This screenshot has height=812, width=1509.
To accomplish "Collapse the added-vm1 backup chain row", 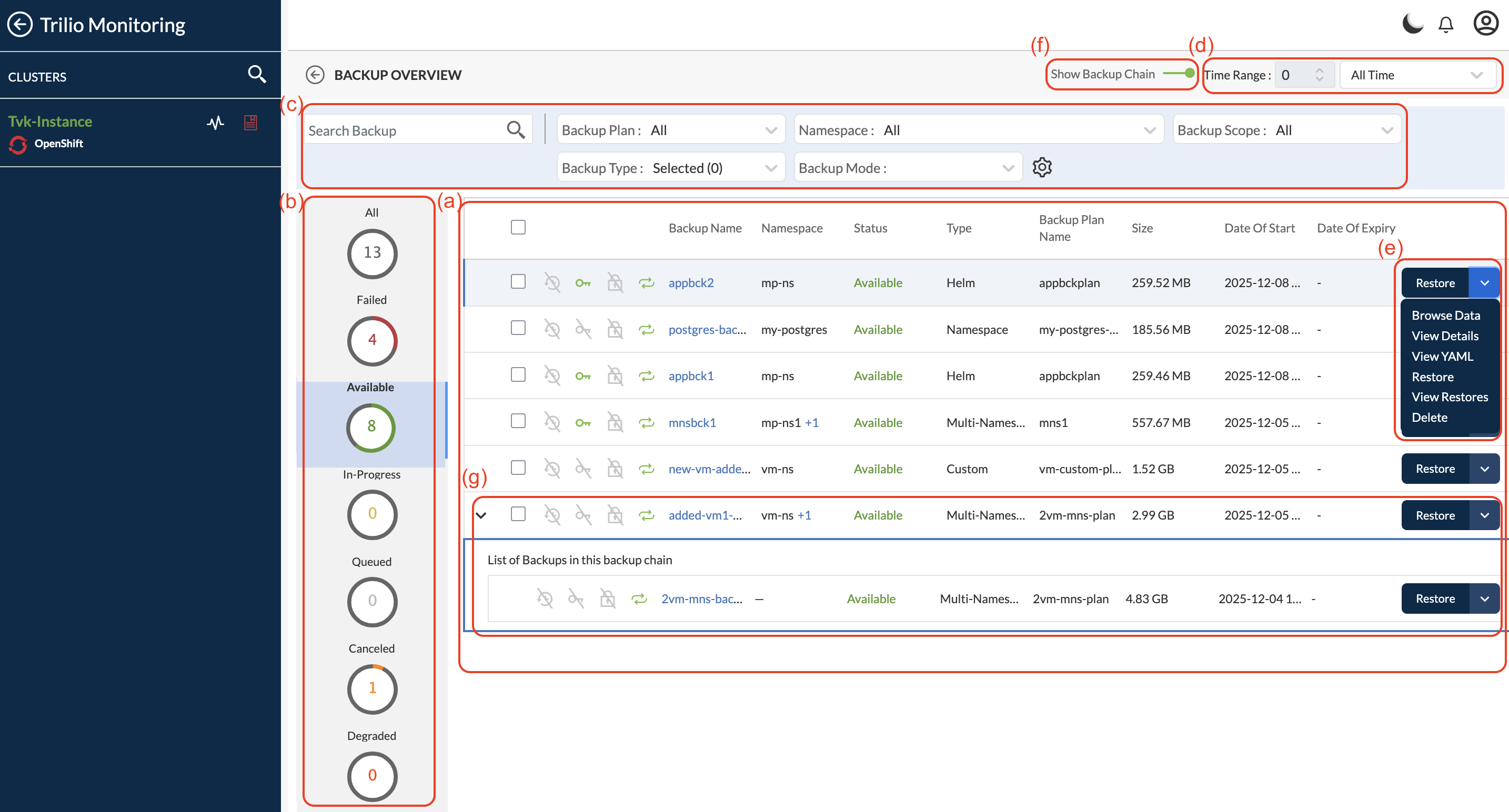I will (481, 515).
